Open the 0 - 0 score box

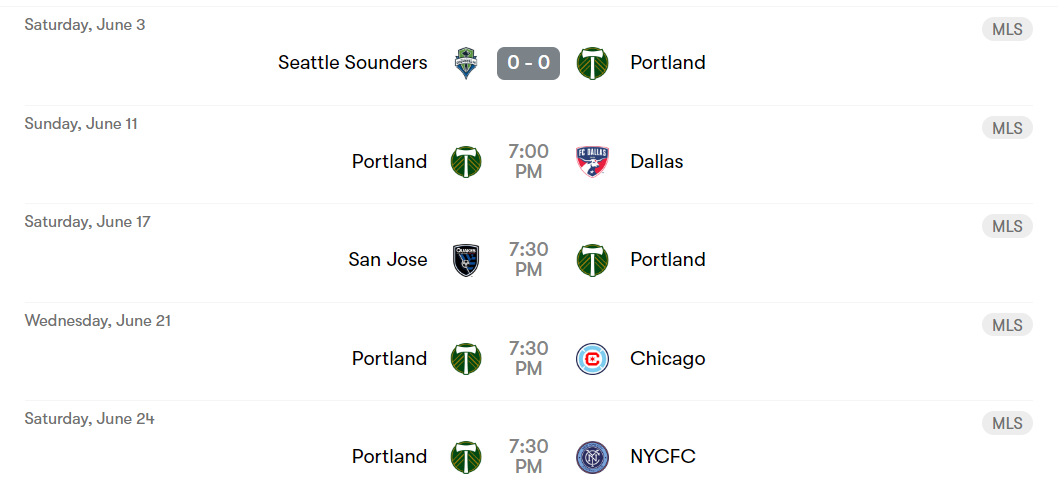click(528, 63)
